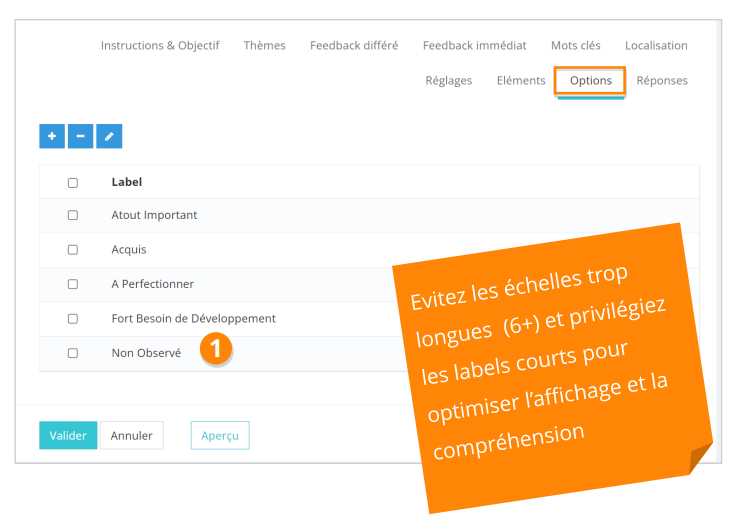Toggle the select-all checkbox beside Label header

pyautogui.click(x=73, y=183)
